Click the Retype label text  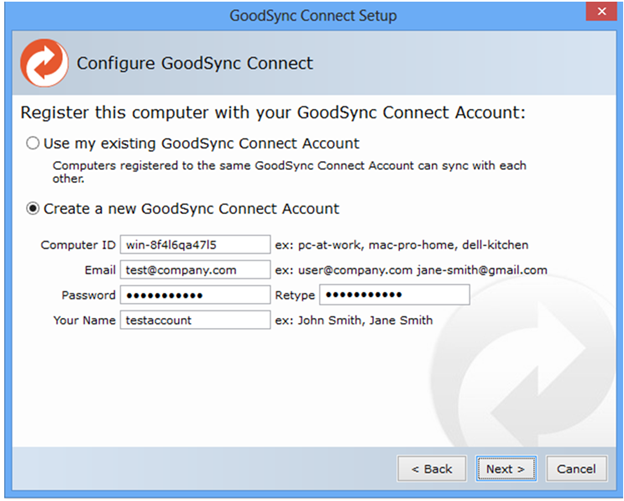click(x=295, y=295)
